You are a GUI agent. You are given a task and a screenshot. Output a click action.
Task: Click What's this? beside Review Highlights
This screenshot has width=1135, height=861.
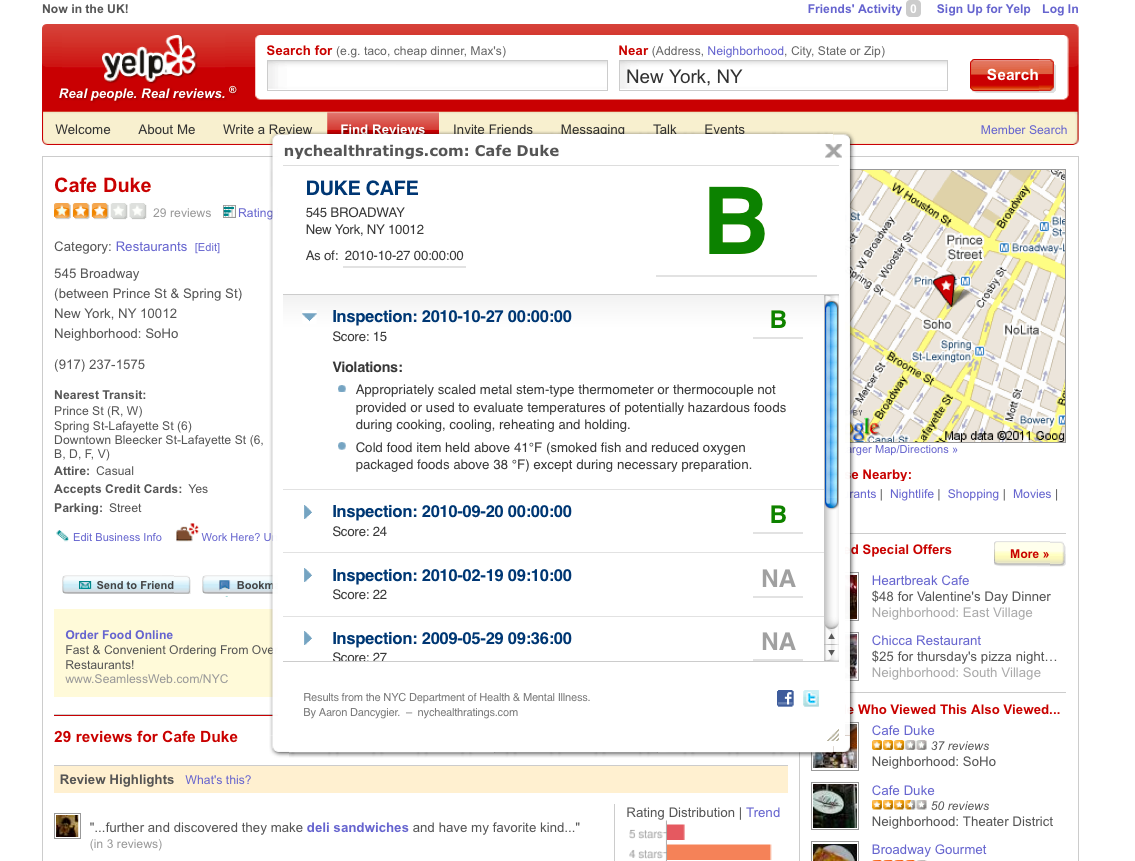coord(218,780)
